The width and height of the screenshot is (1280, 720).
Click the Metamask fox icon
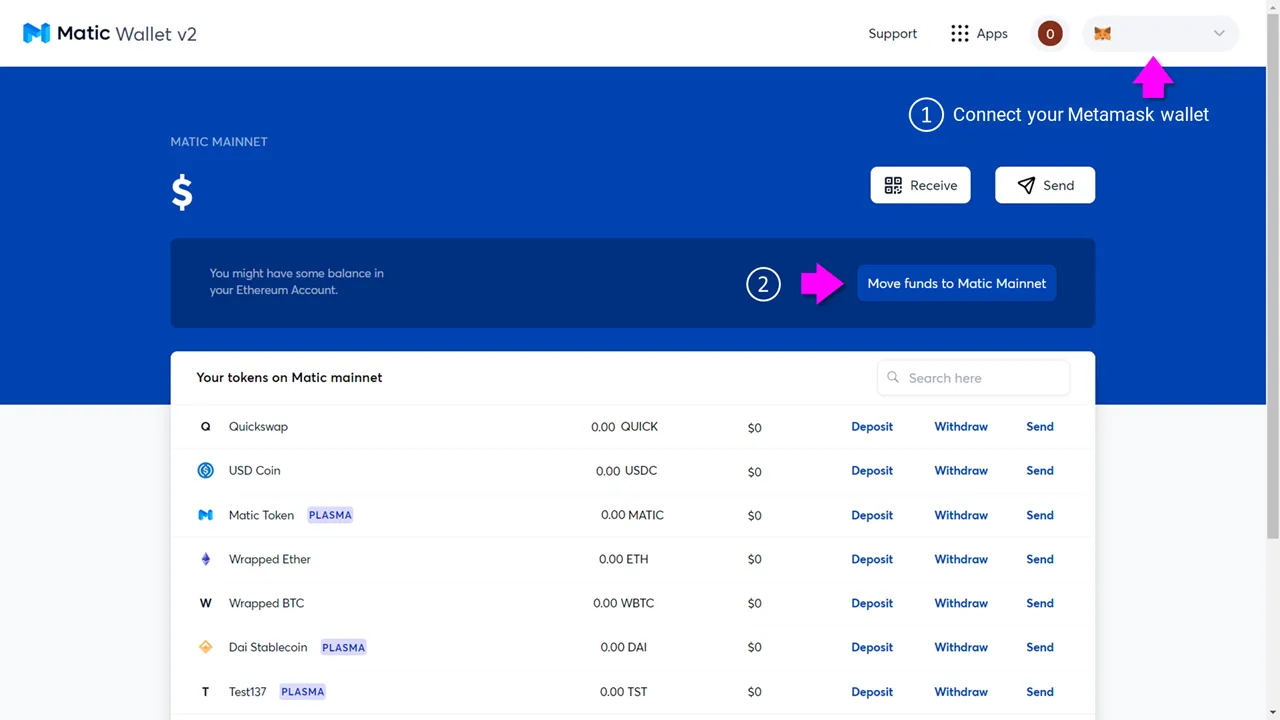1102,34
